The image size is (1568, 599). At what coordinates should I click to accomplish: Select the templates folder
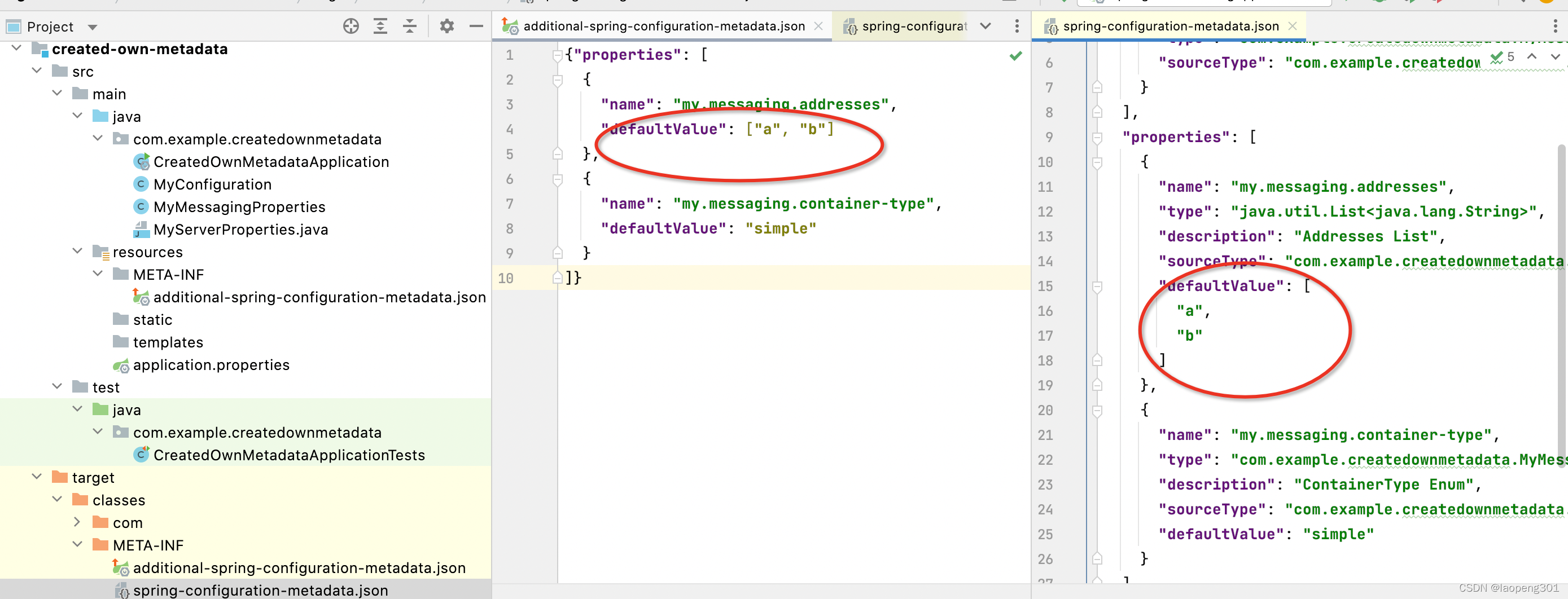pyautogui.click(x=158, y=342)
